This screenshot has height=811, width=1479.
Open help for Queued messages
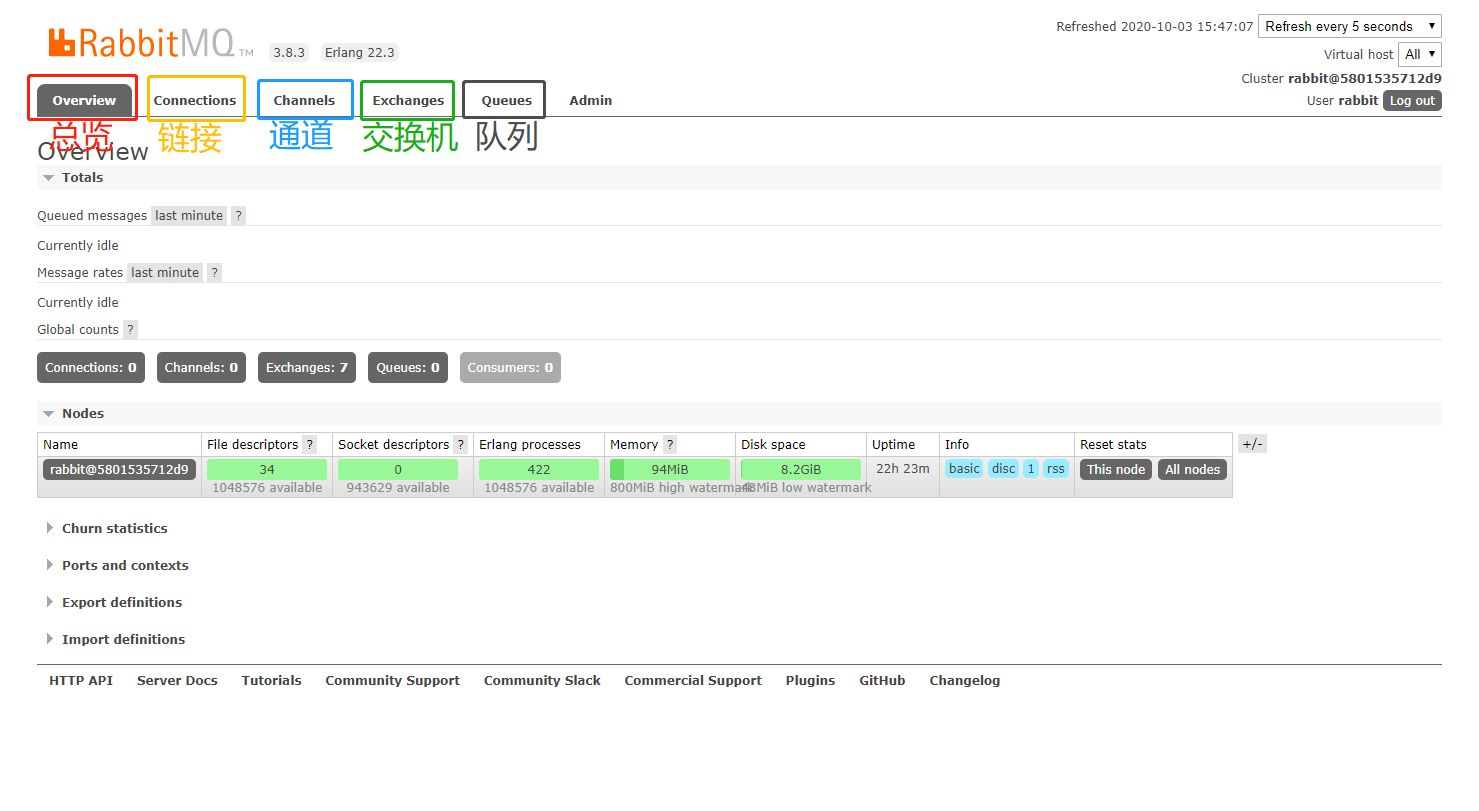(238, 216)
